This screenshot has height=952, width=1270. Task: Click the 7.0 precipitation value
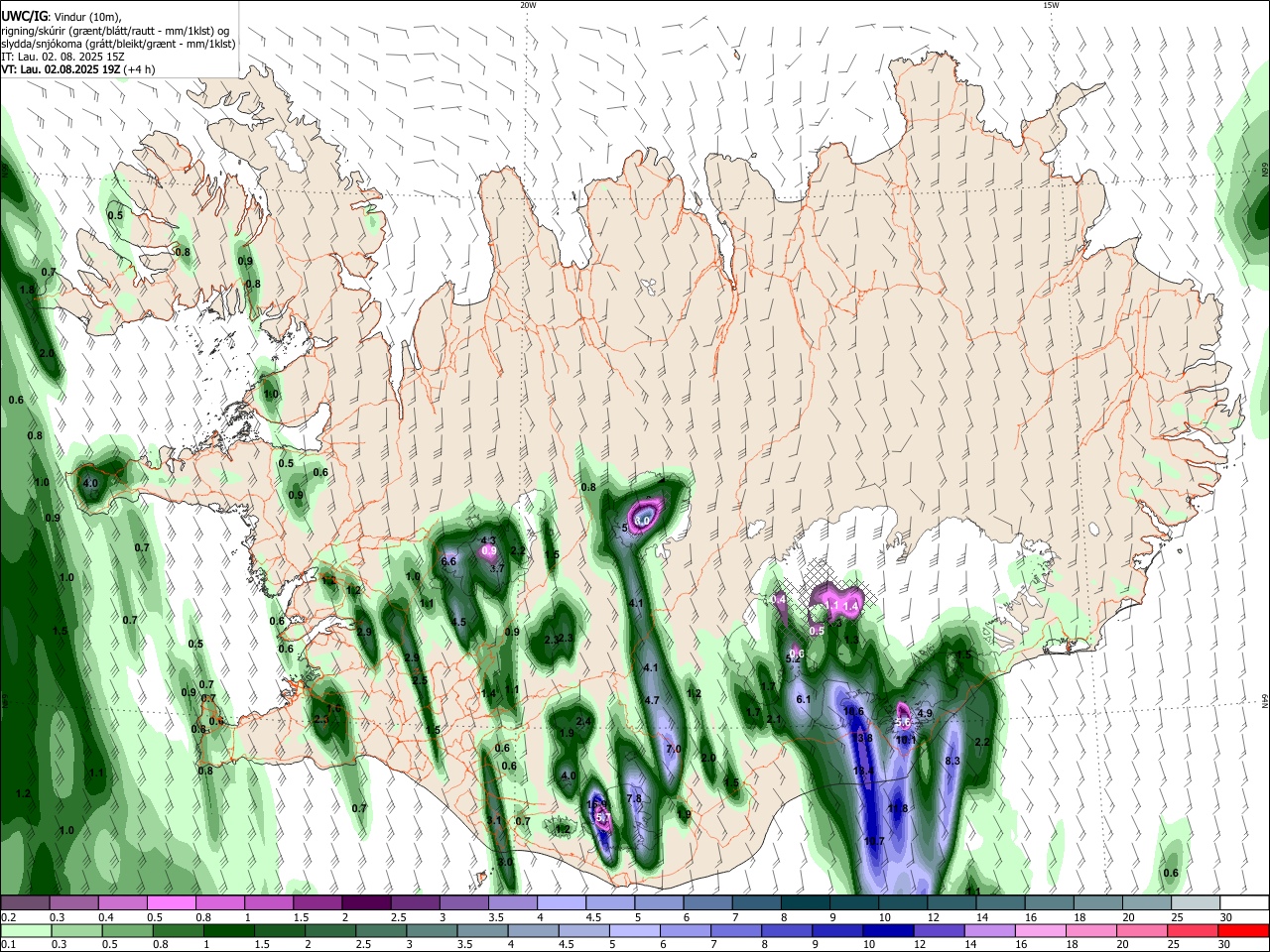click(x=674, y=749)
